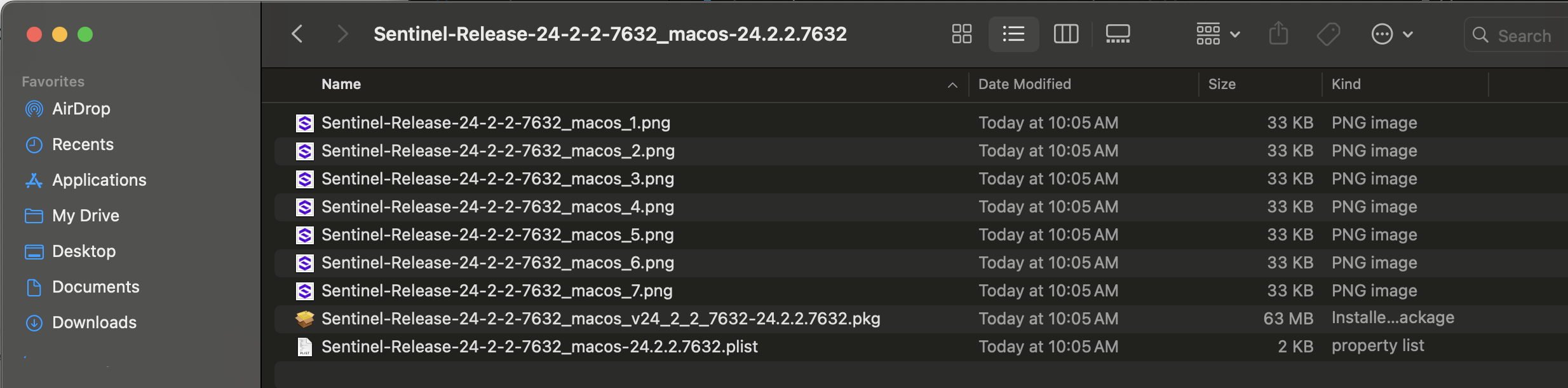The height and width of the screenshot is (388, 1568).
Task: Click the Search field
Action: (x=1516, y=35)
